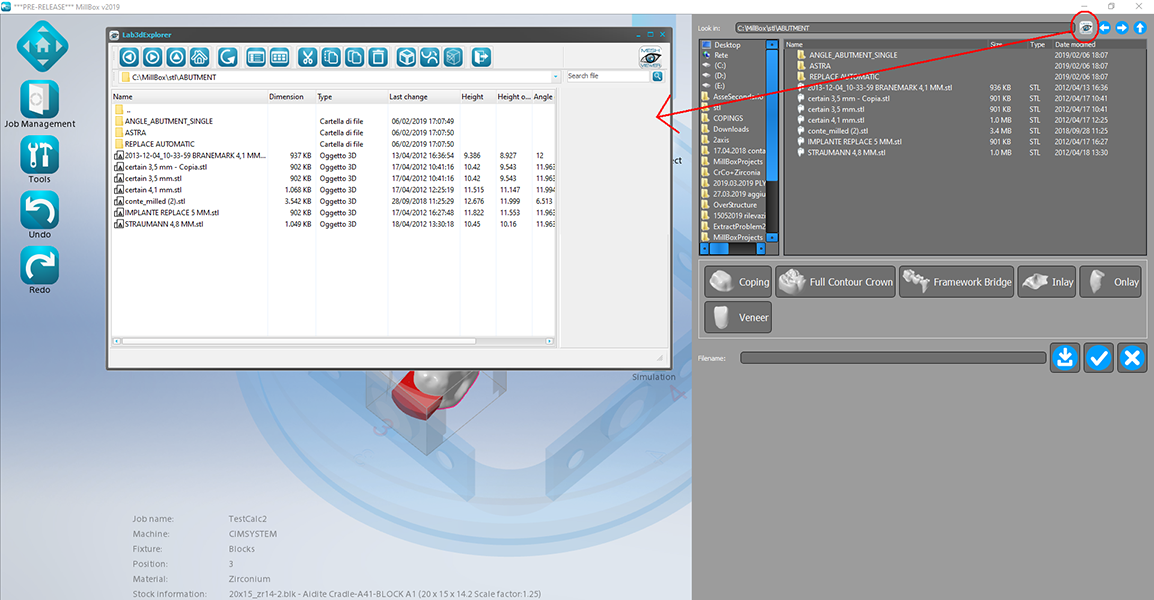1154x600 pixels.
Task: Select Full Contour Crown type
Action: (835, 282)
